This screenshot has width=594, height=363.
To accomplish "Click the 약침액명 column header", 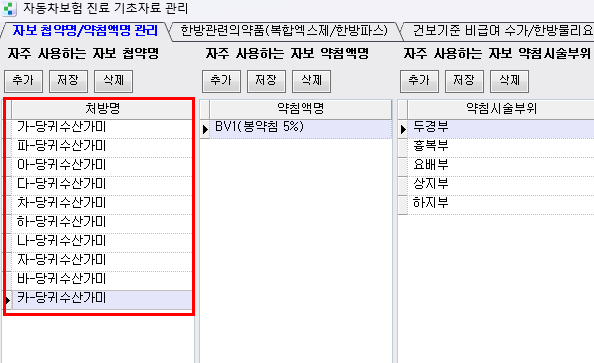I will [x=300, y=109].
